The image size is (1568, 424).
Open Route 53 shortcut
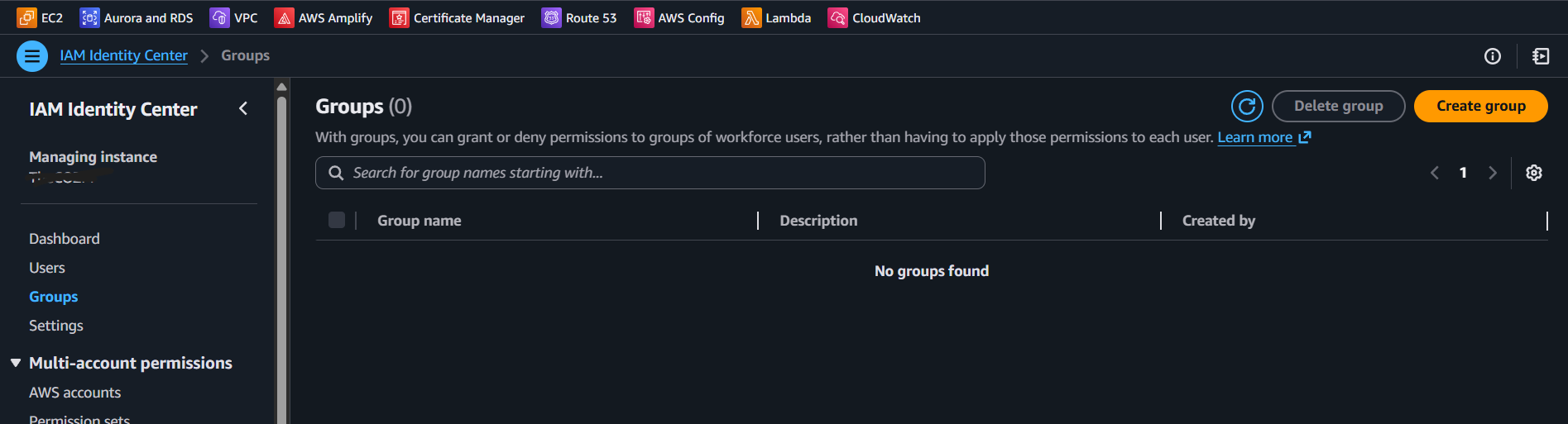(579, 17)
